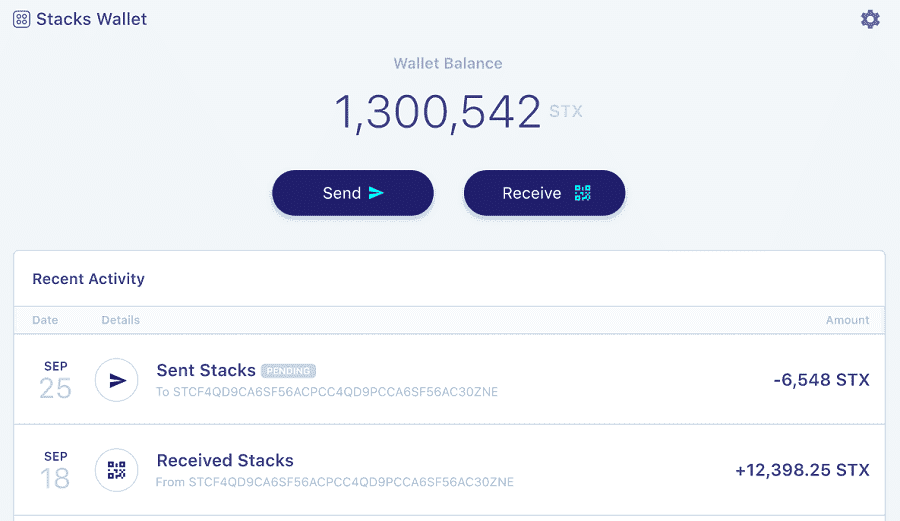Click the Wallet Balance label
The width and height of the screenshot is (900, 521).
448,63
